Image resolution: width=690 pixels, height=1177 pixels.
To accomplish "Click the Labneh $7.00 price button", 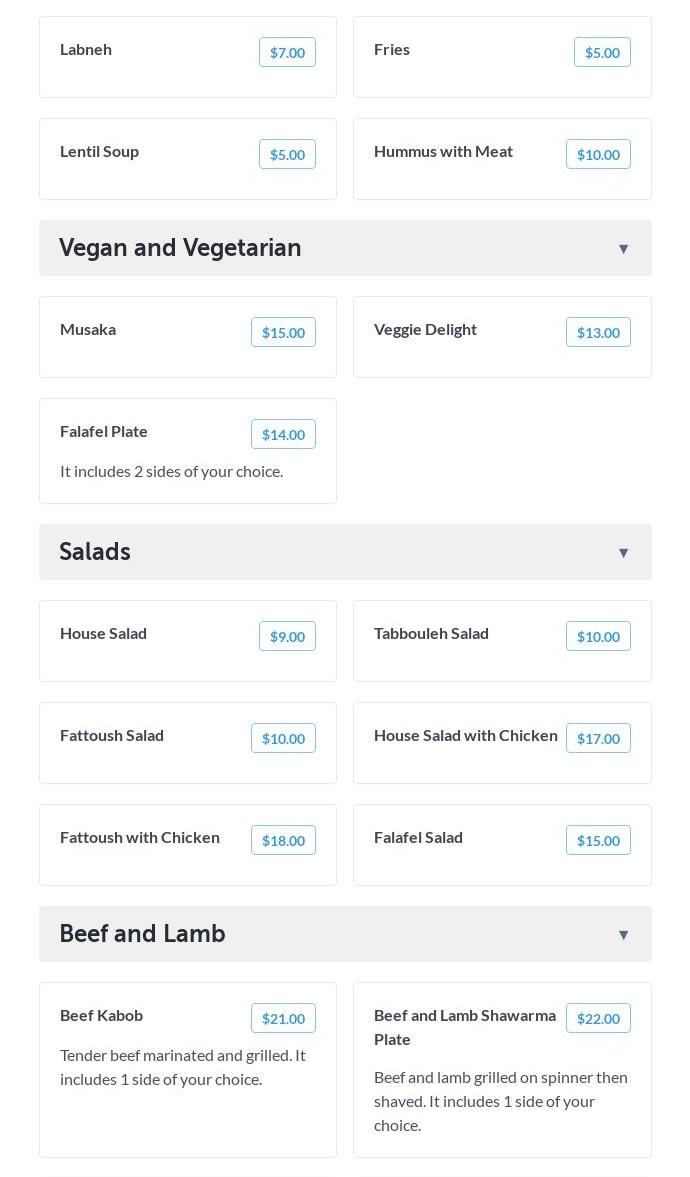I will click(x=287, y=53).
